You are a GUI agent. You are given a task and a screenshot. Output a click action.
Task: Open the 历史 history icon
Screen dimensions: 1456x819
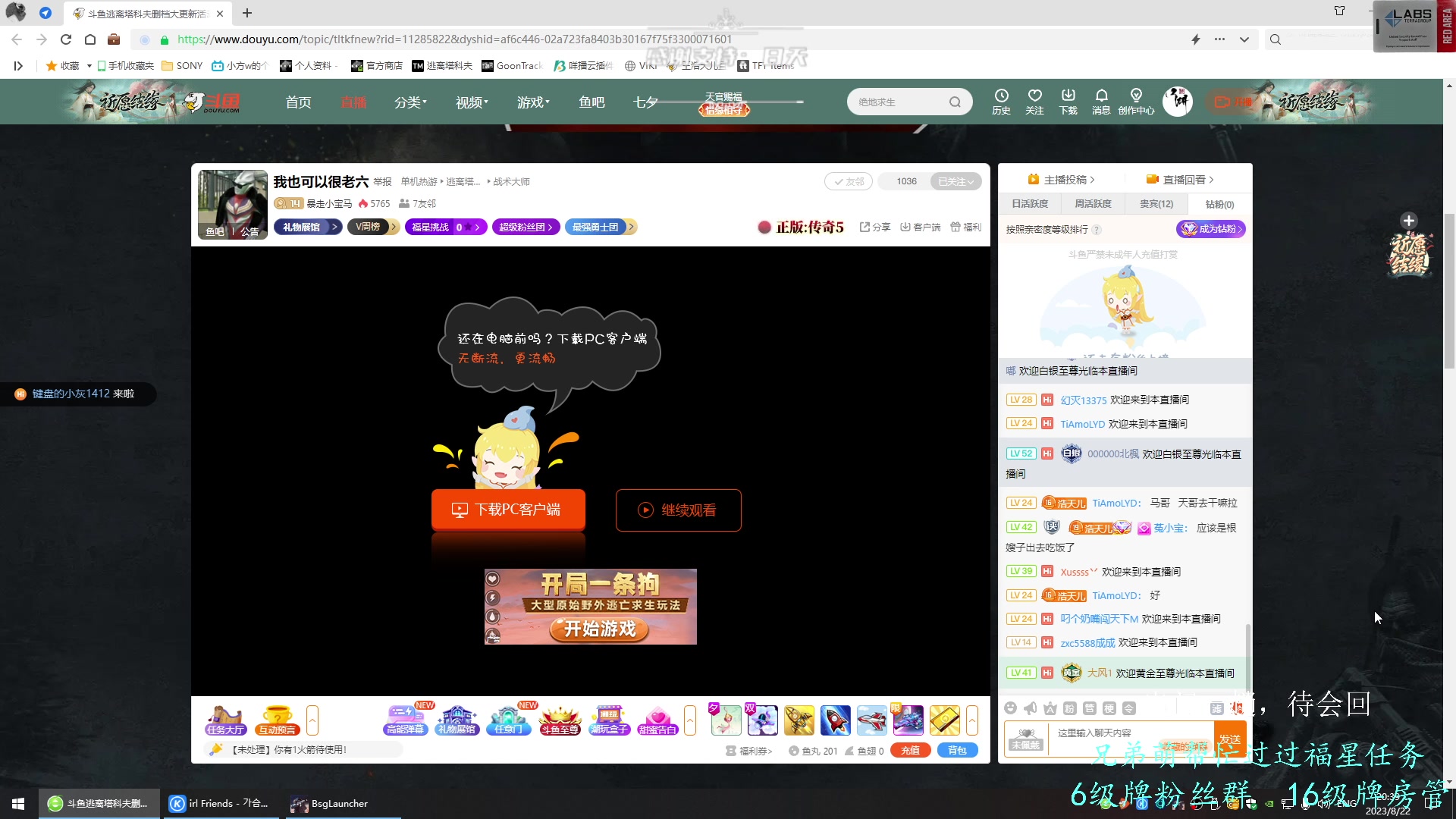click(x=1001, y=101)
